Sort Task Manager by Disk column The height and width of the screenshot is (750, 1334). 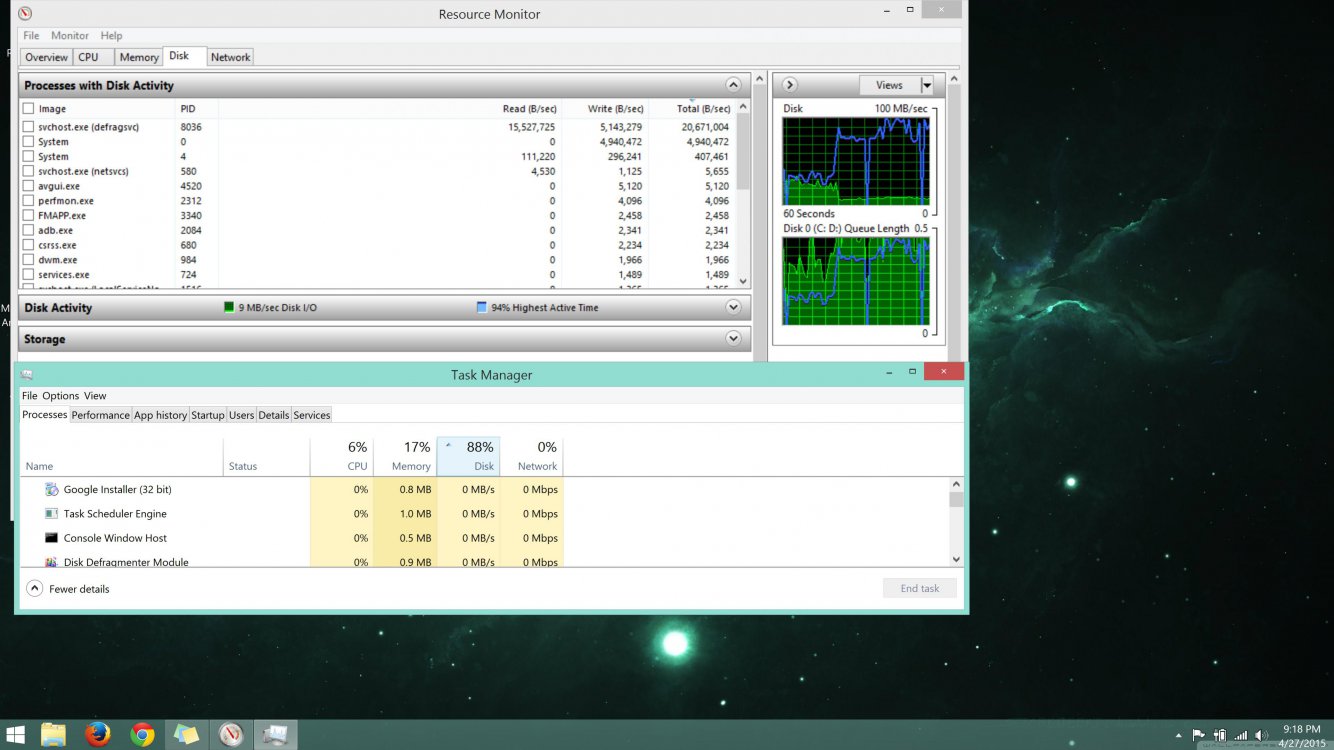click(x=468, y=456)
